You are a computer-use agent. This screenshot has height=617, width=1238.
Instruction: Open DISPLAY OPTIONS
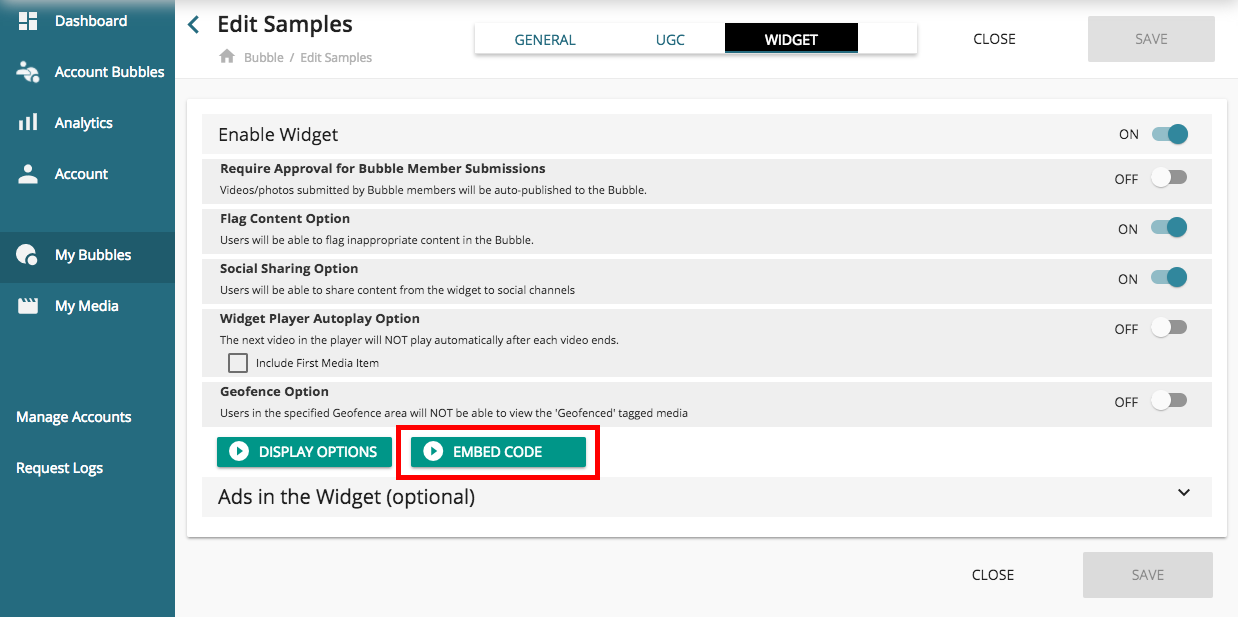click(x=304, y=452)
